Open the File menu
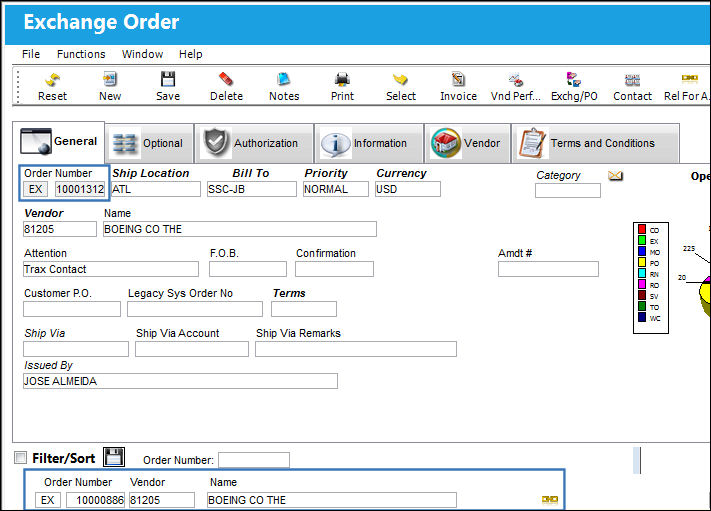711x511 pixels. (31, 54)
